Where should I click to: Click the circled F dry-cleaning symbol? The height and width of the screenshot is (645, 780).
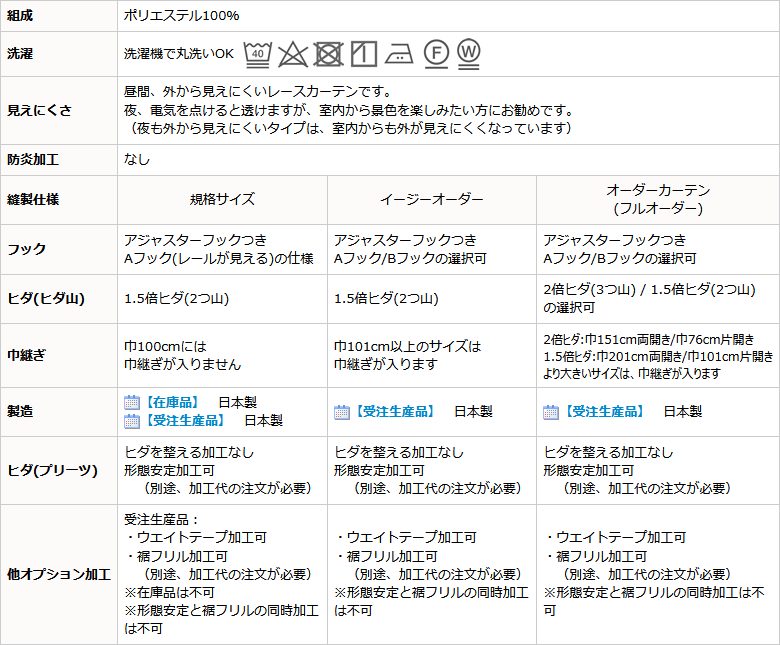435,53
